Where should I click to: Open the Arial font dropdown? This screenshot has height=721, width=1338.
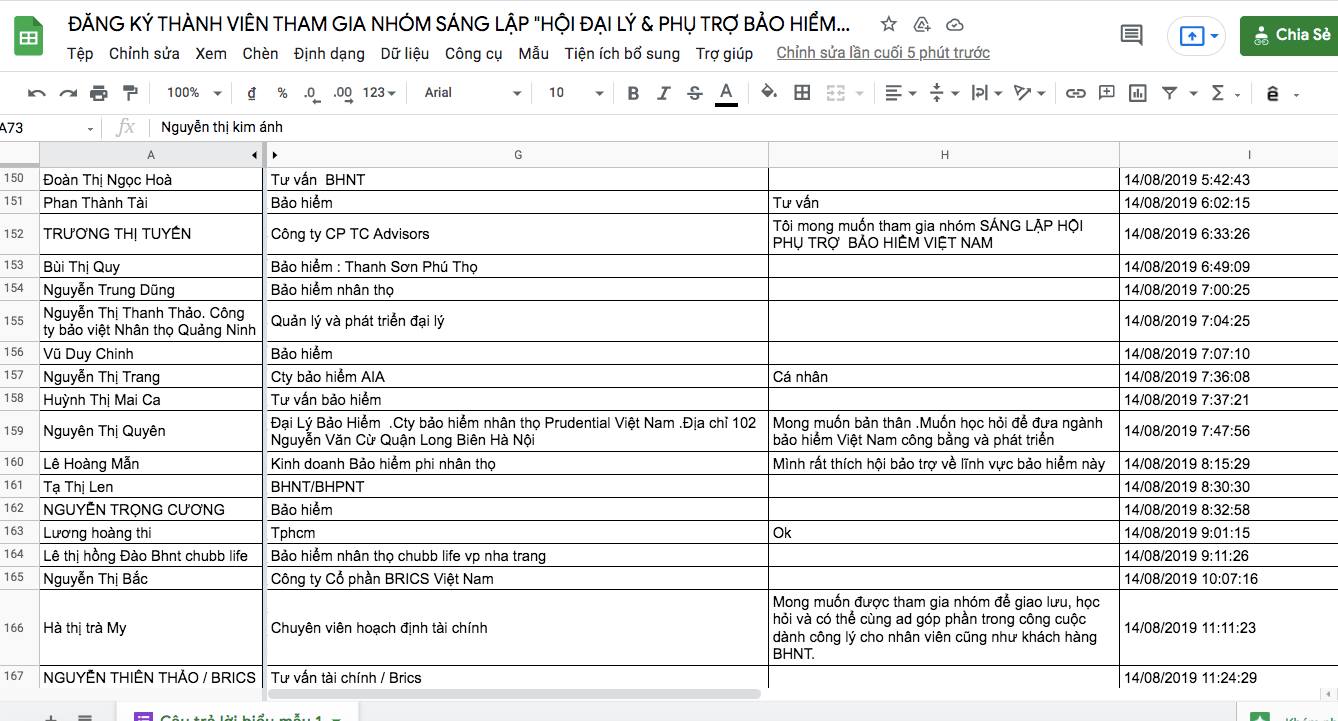click(x=472, y=93)
